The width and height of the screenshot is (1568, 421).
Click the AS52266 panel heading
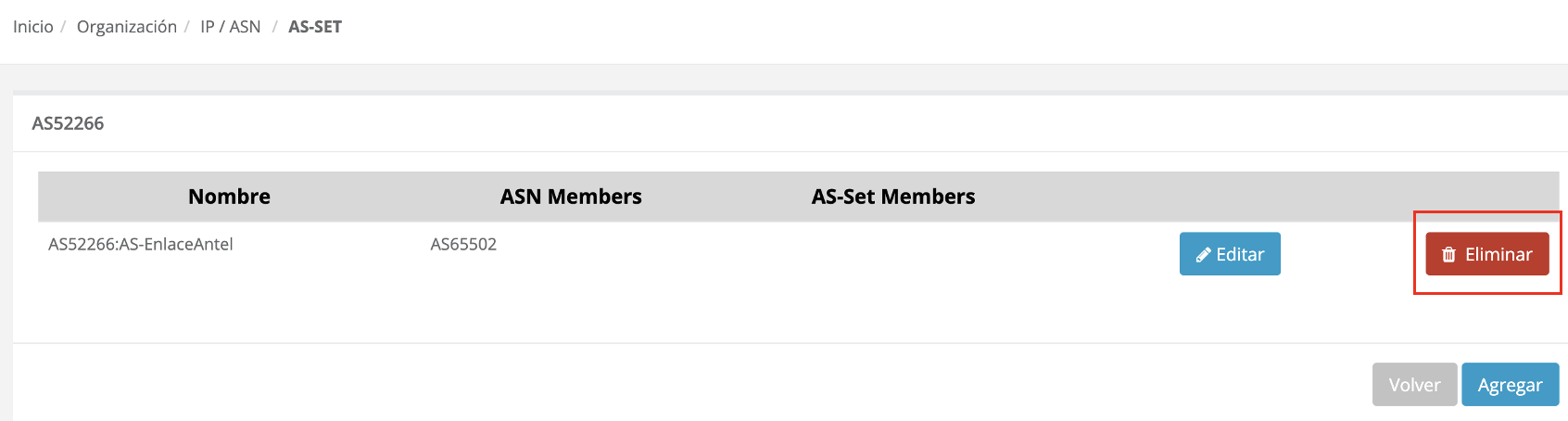click(68, 123)
